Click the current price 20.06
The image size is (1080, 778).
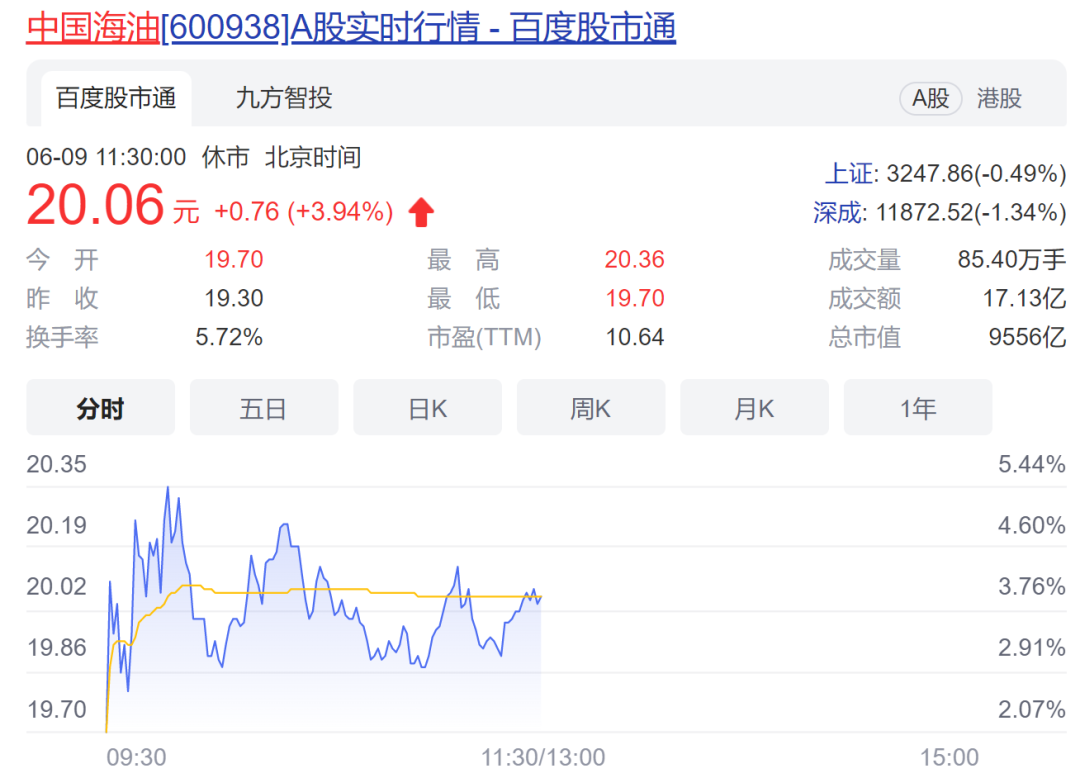point(95,205)
